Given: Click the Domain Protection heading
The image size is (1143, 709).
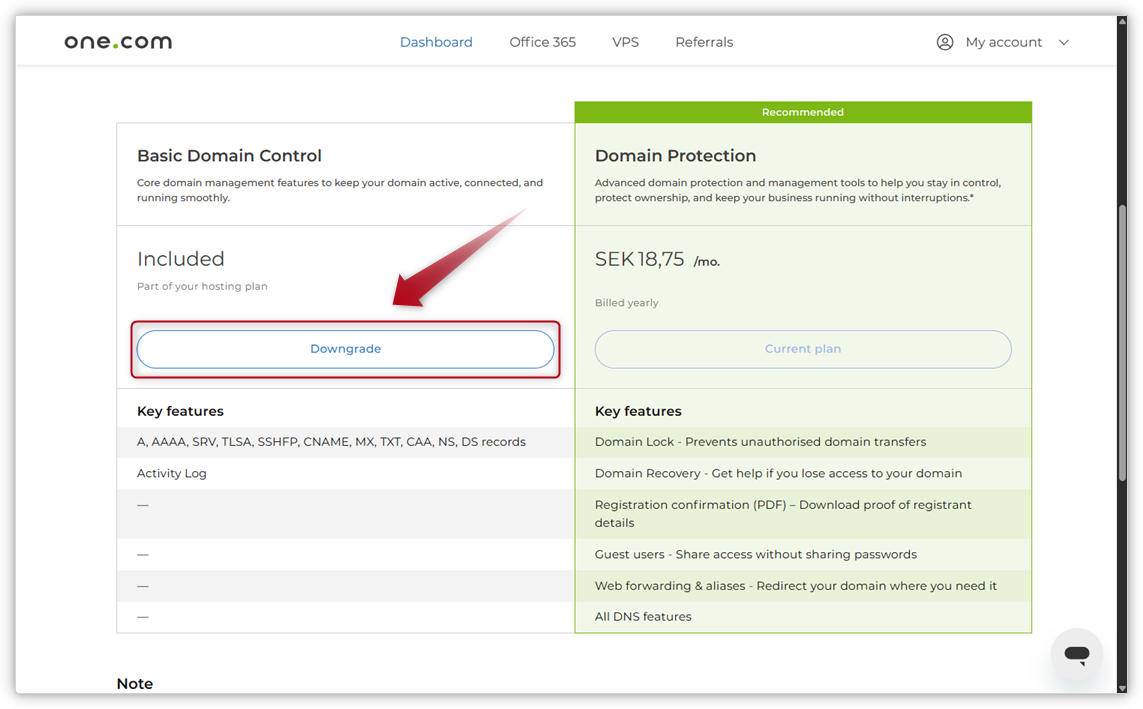Looking at the screenshot, I should (672, 155).
